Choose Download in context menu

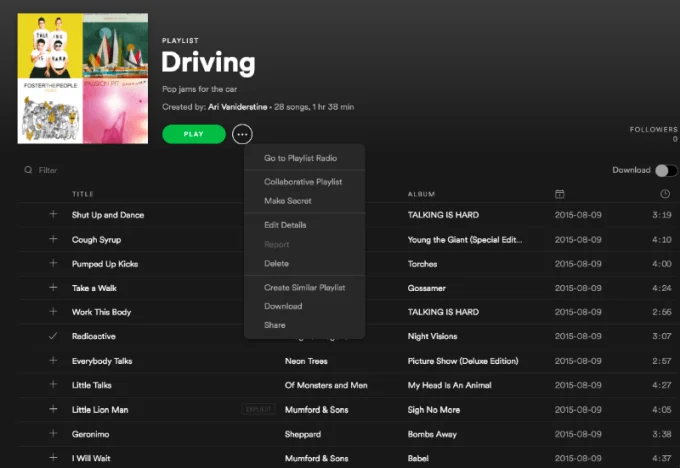283,306
